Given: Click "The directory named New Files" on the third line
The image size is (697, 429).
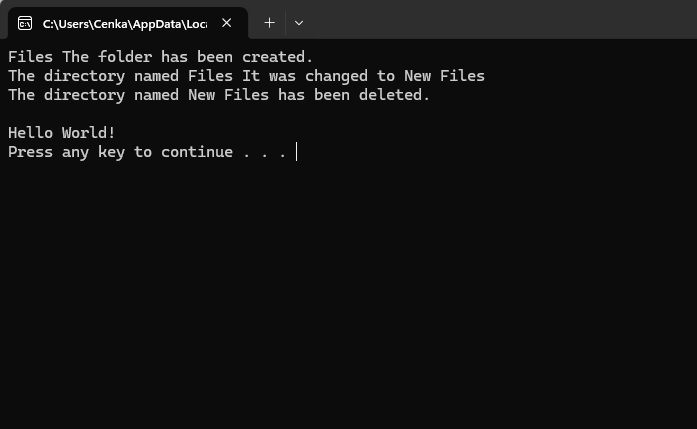Looking at the screenshot, I should (138, 95).
